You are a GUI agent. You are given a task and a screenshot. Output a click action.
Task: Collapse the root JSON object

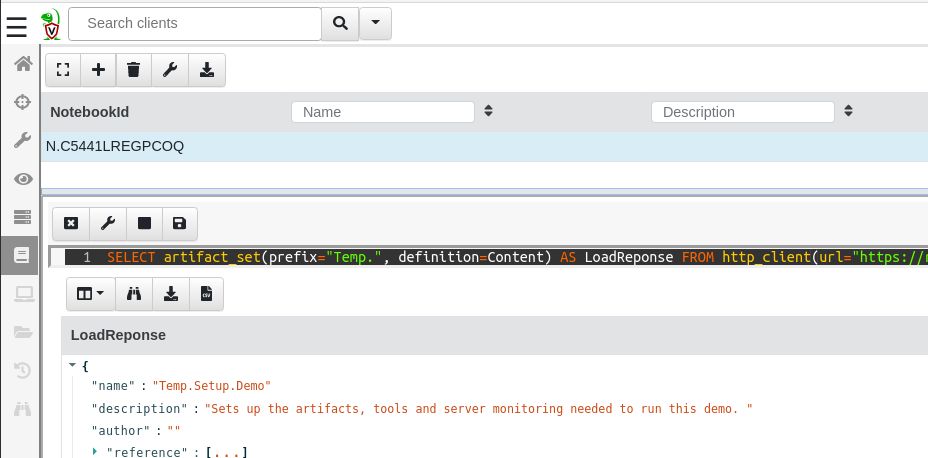[x=72, y=366]
